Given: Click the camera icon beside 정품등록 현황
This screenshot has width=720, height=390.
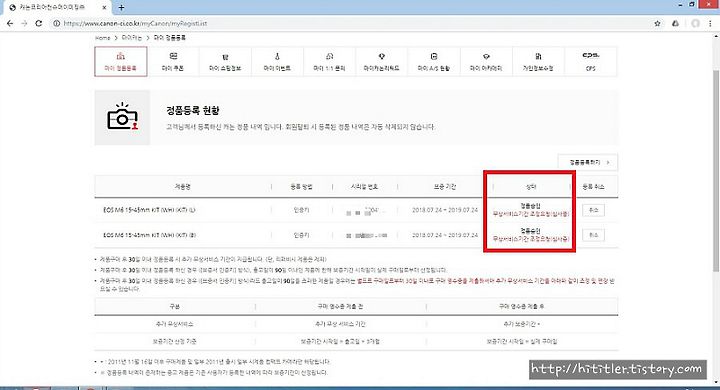Looking at the screenshot, I should 122,118.
